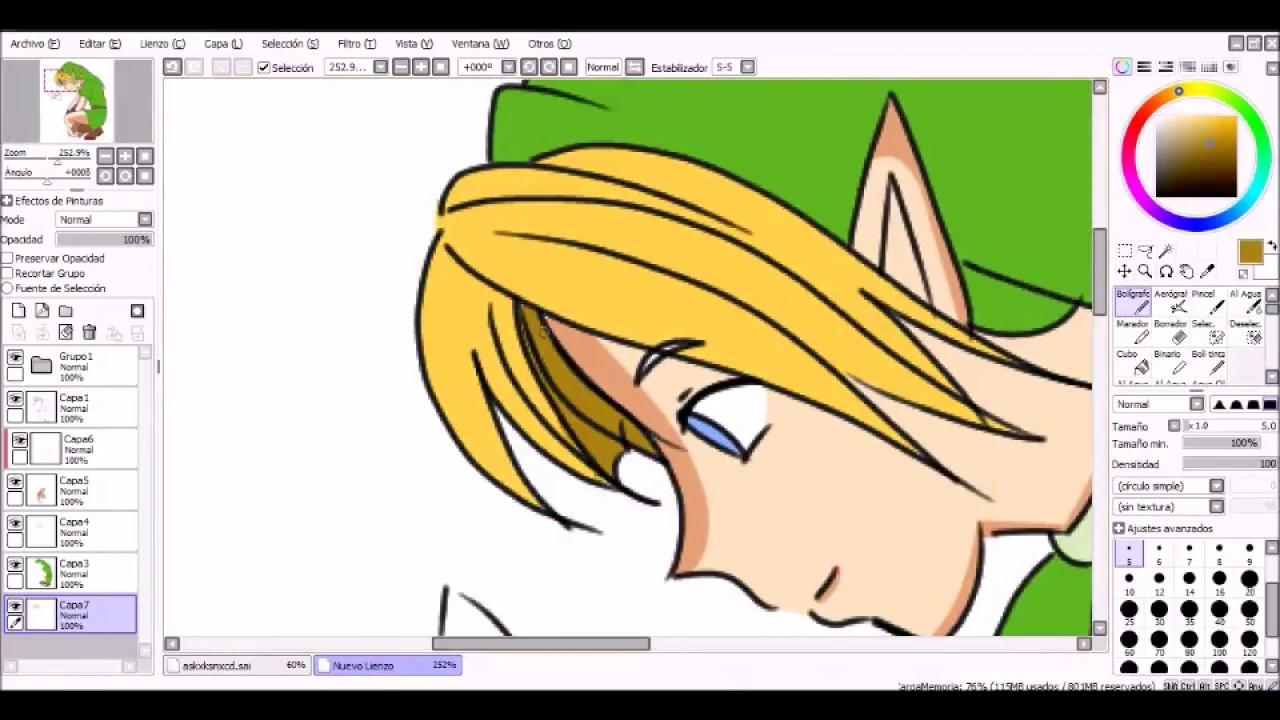
Task: Select Fuente de Selección radio option
Action: 8,288
